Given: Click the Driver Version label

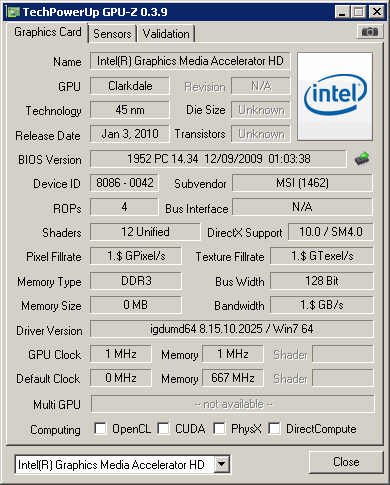Looking at the screenshot, I should click(49, 331).
